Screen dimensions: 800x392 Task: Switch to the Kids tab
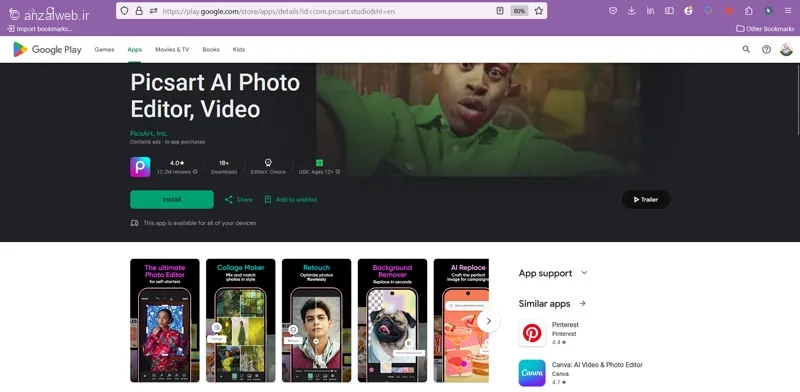click(239, 50)
